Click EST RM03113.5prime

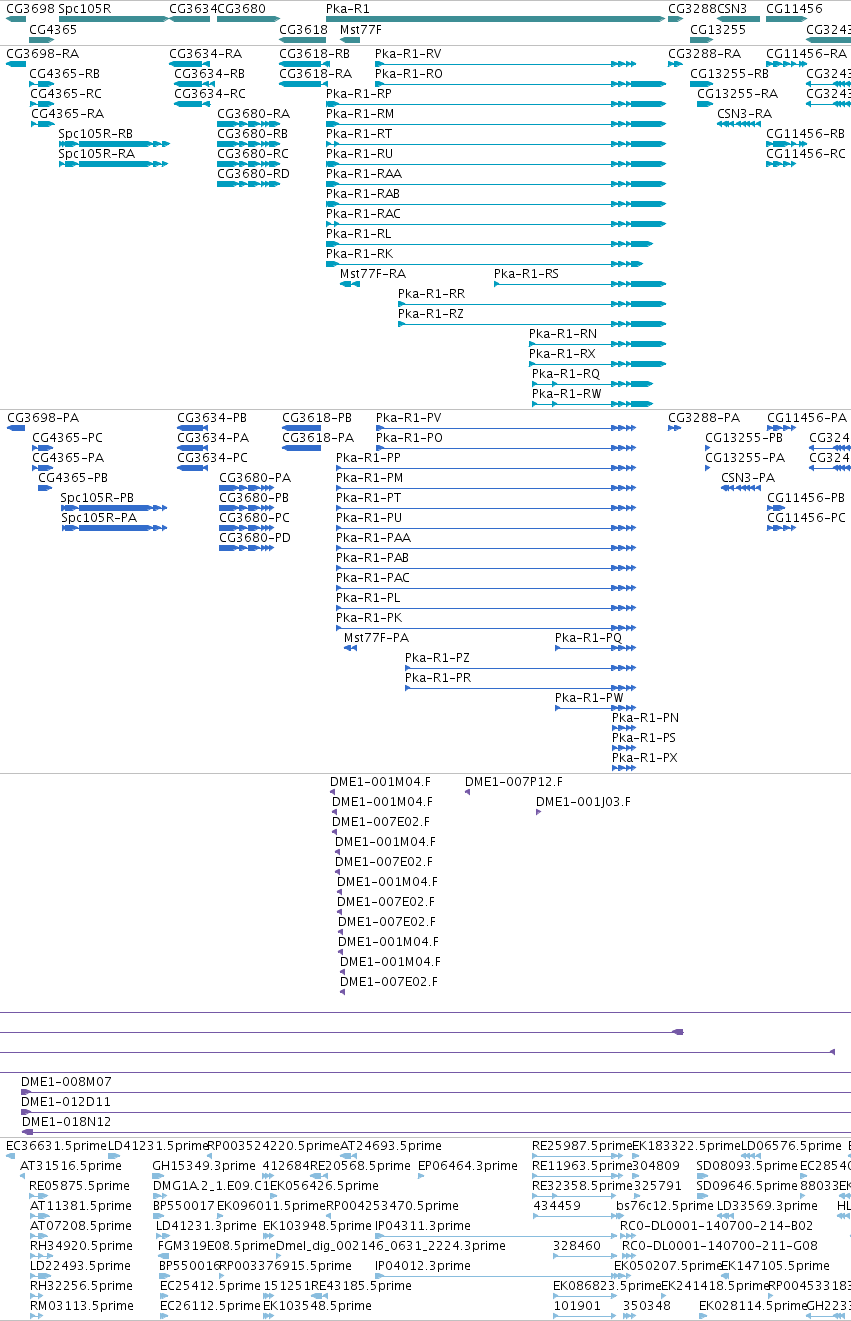81,1305
